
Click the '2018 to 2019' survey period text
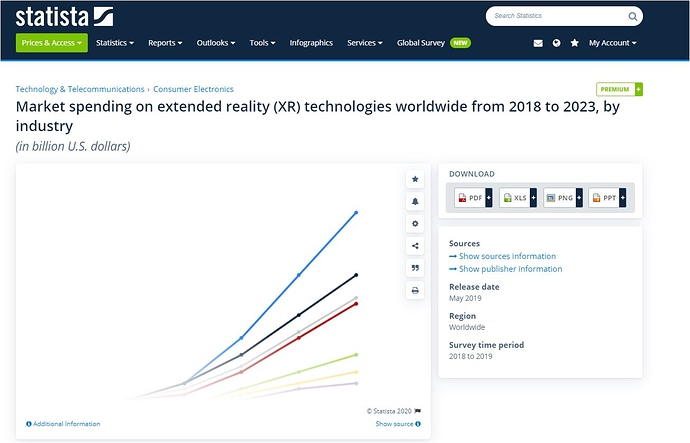[x=470, y=356]
